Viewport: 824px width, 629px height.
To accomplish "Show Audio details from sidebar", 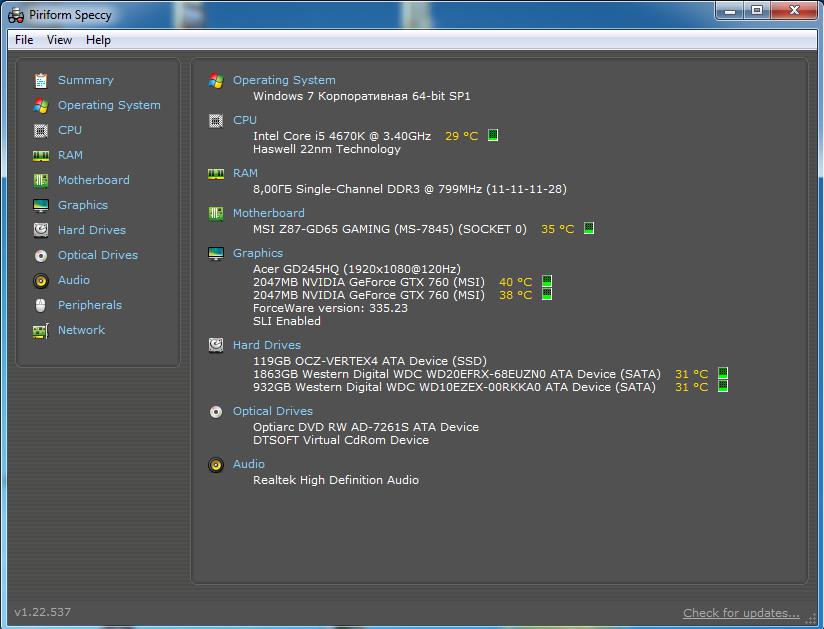I will coord(74,280).
